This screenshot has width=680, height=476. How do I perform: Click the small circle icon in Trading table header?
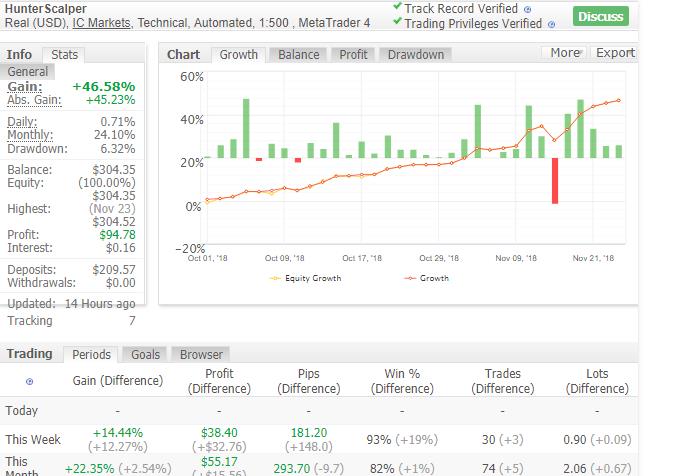pos(29,381)
